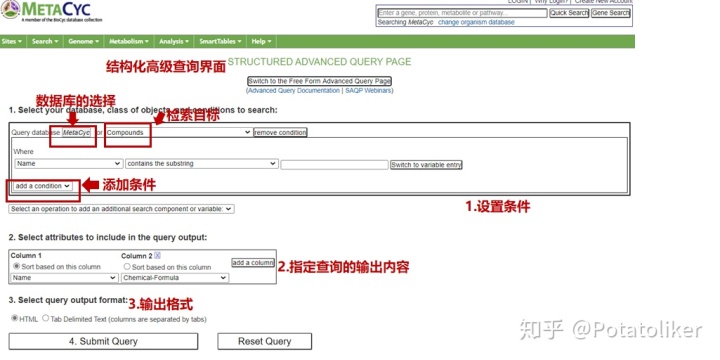This screenshot has width=720, height=360.
Task: Open Column 1 Name dropdown
Action: [x=64, y=278]
